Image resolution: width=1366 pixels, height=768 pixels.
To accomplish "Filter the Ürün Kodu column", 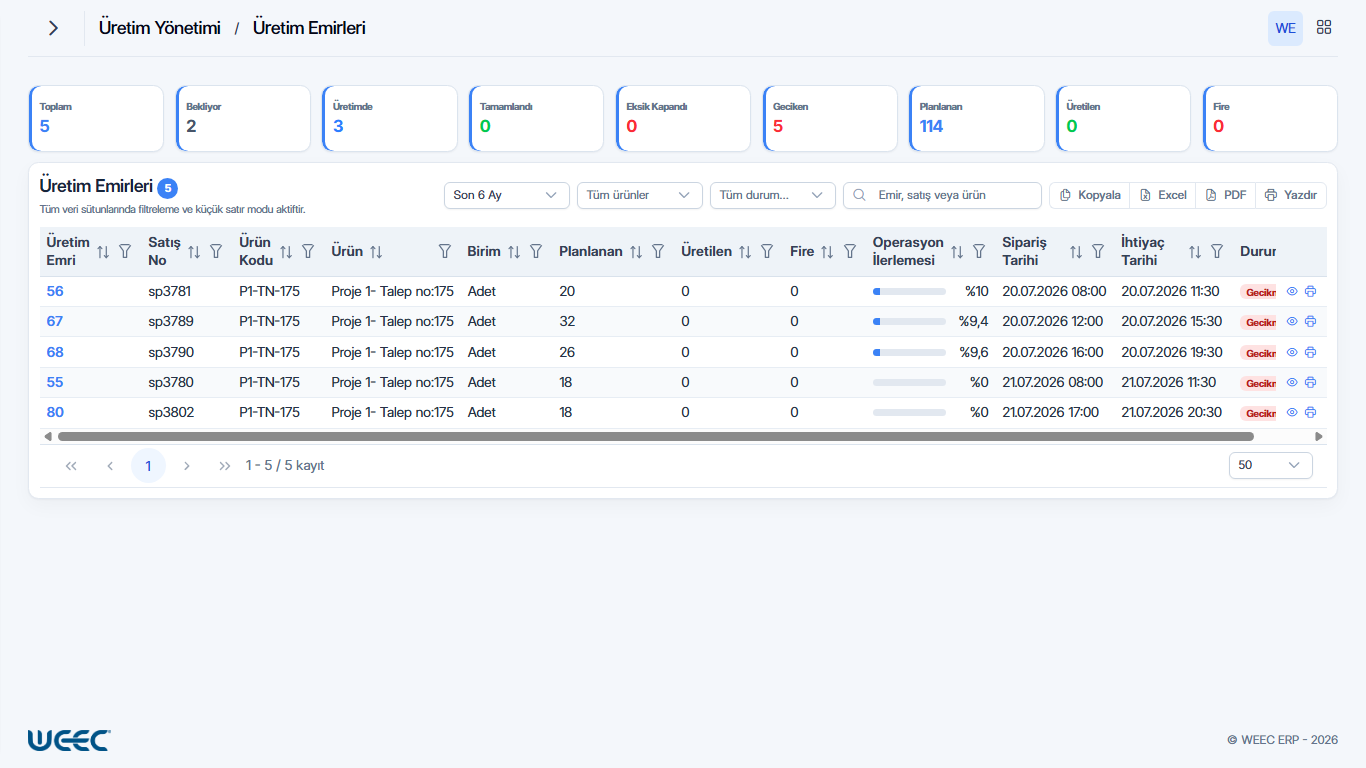I will (x=308, y=252).
